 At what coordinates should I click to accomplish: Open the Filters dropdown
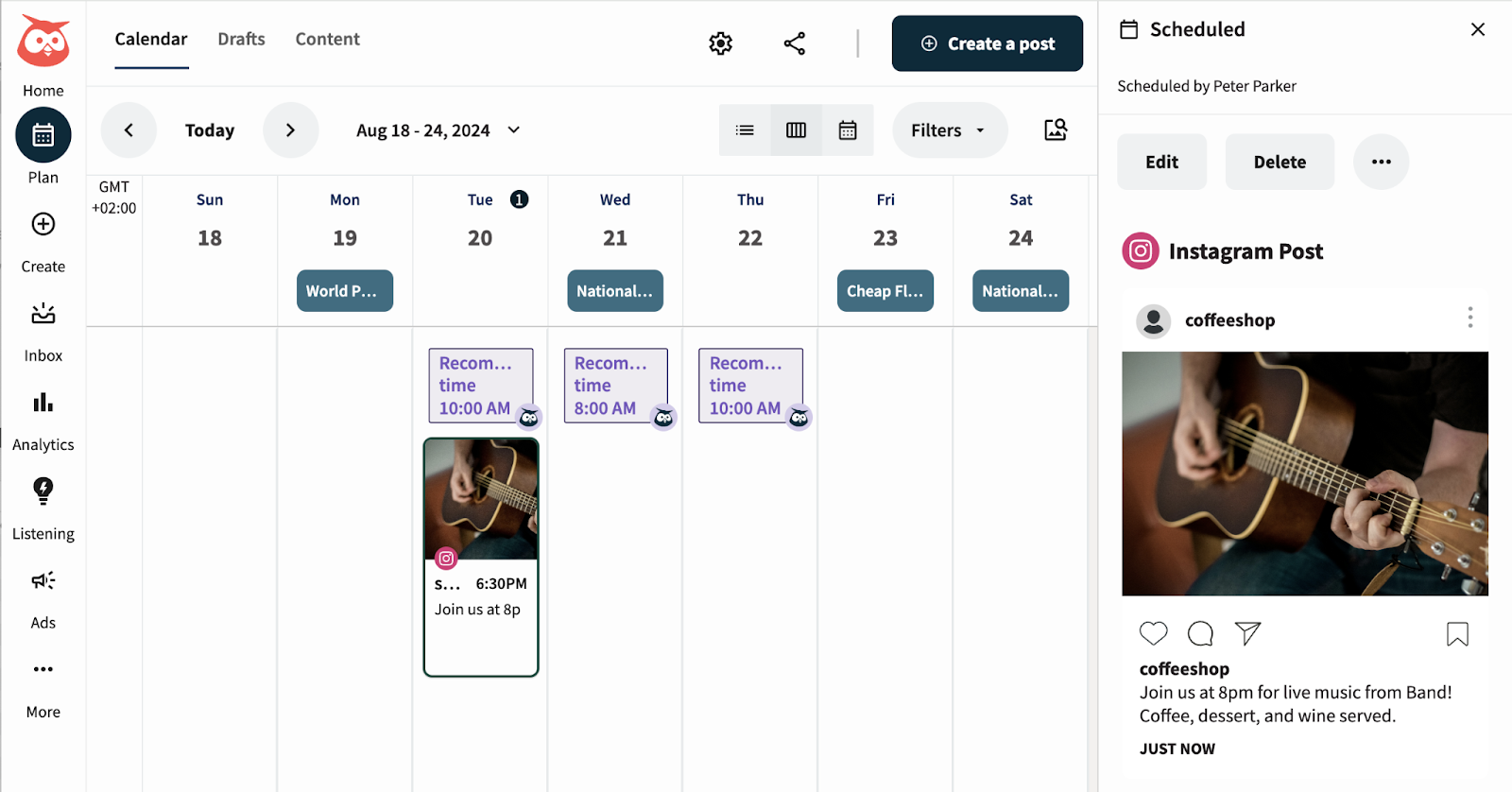tap(948, 129)
